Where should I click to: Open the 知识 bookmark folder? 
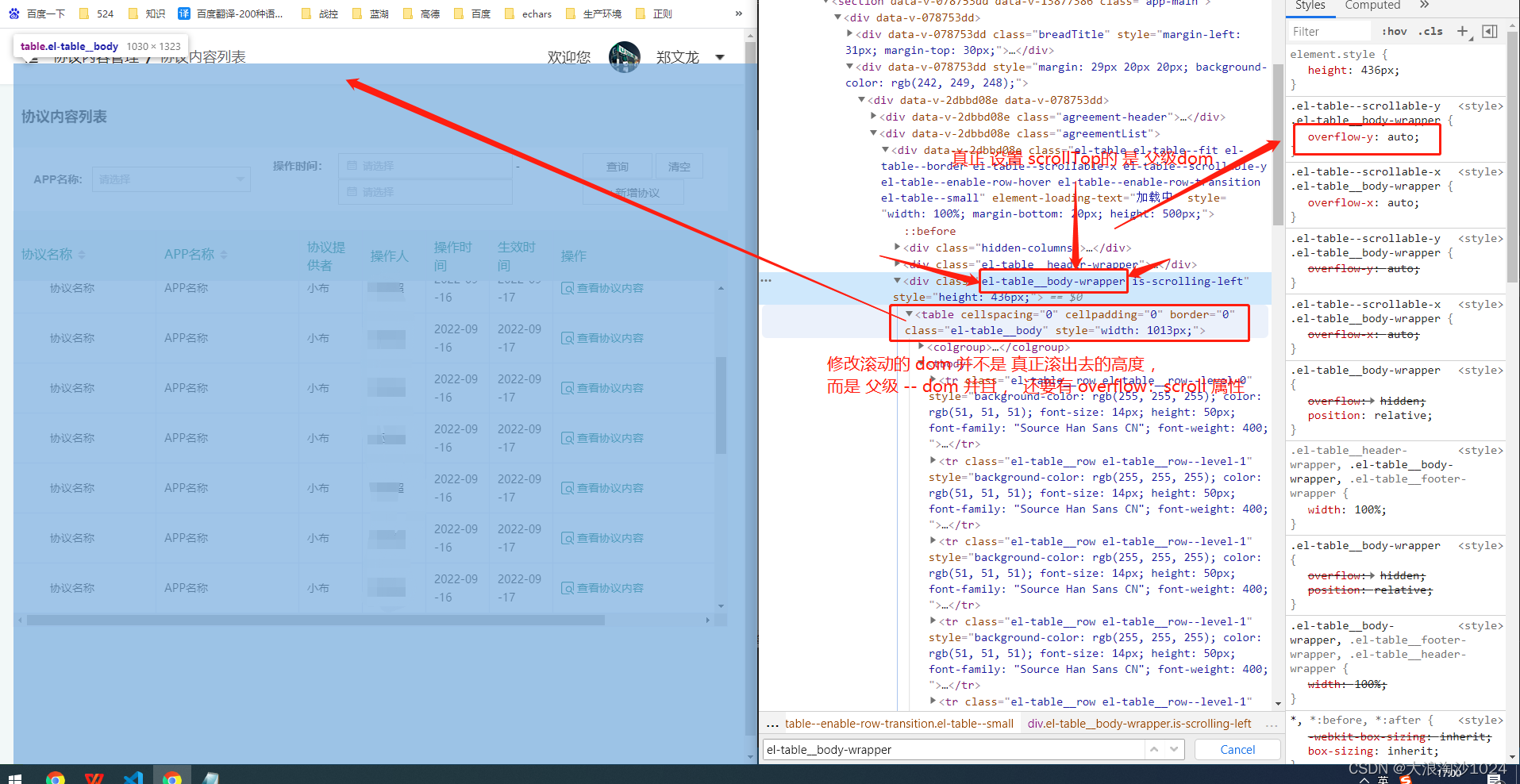coord(147,13)
